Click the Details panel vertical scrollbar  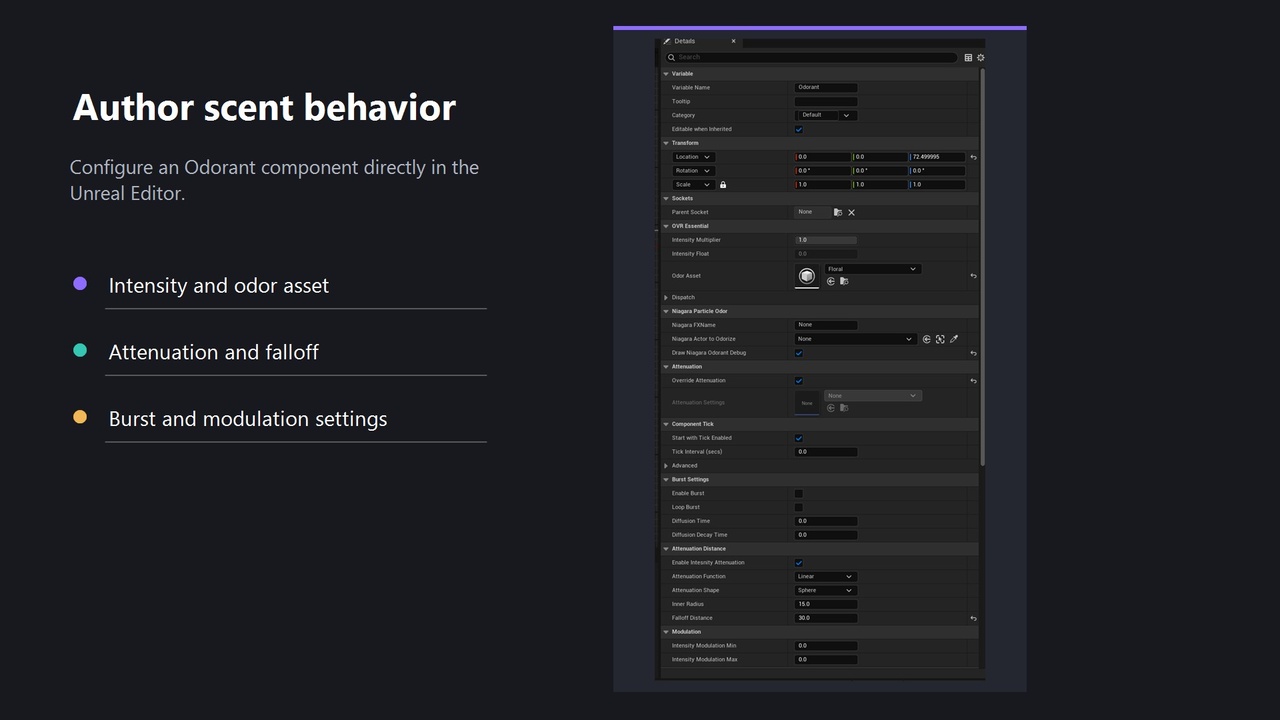(x=983, y=267)
